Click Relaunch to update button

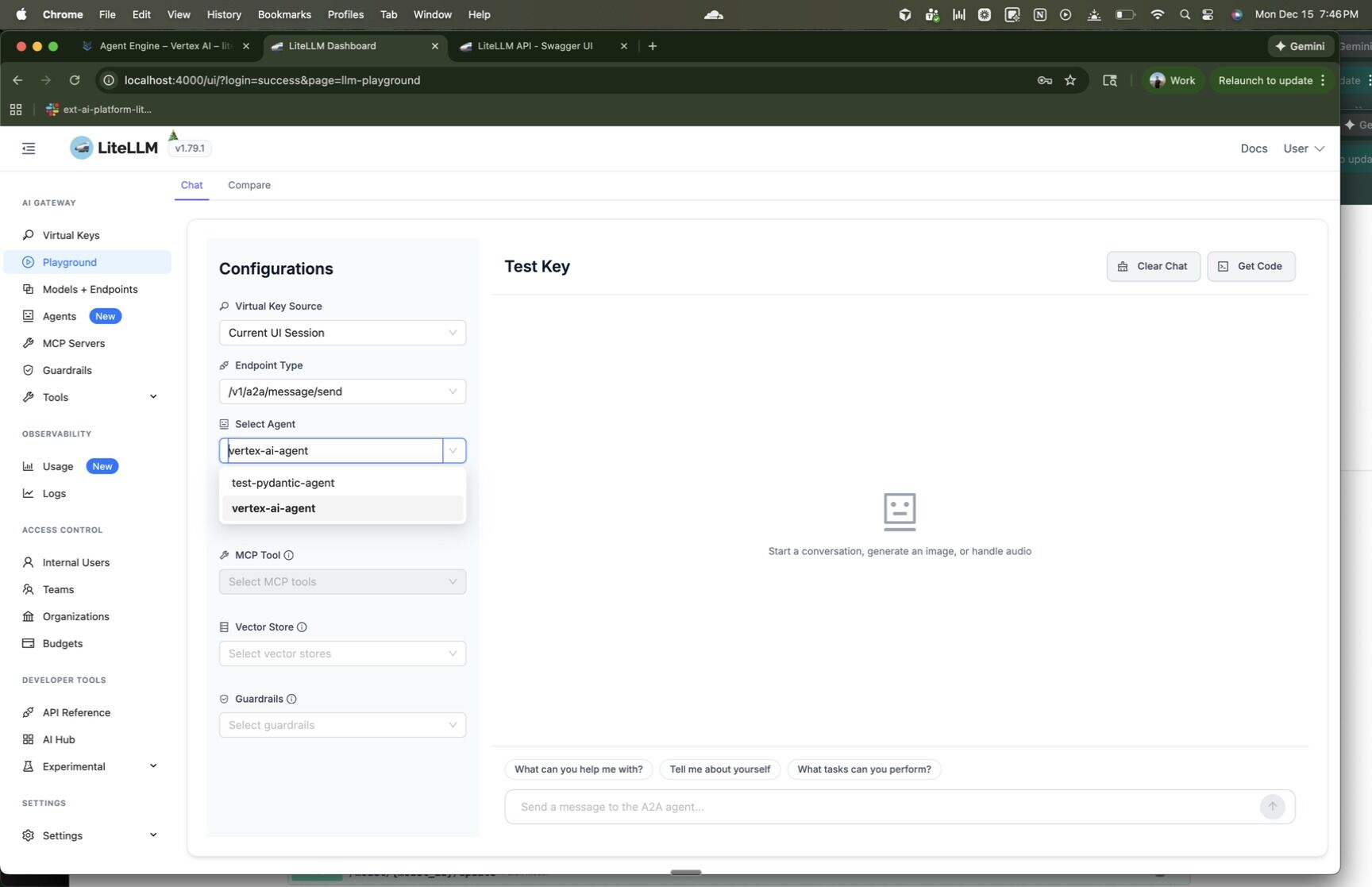[x=1272, y=80]
